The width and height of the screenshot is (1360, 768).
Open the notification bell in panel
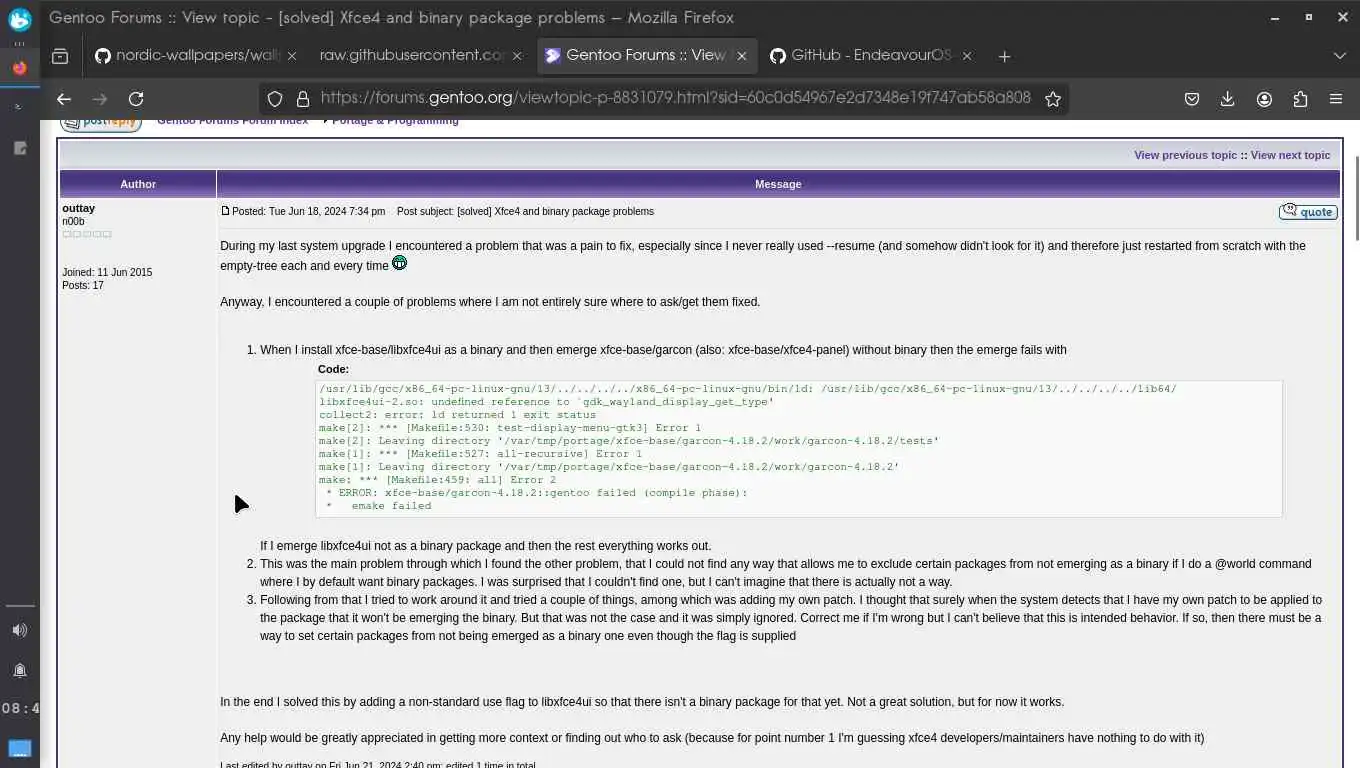tap(20, 670)
